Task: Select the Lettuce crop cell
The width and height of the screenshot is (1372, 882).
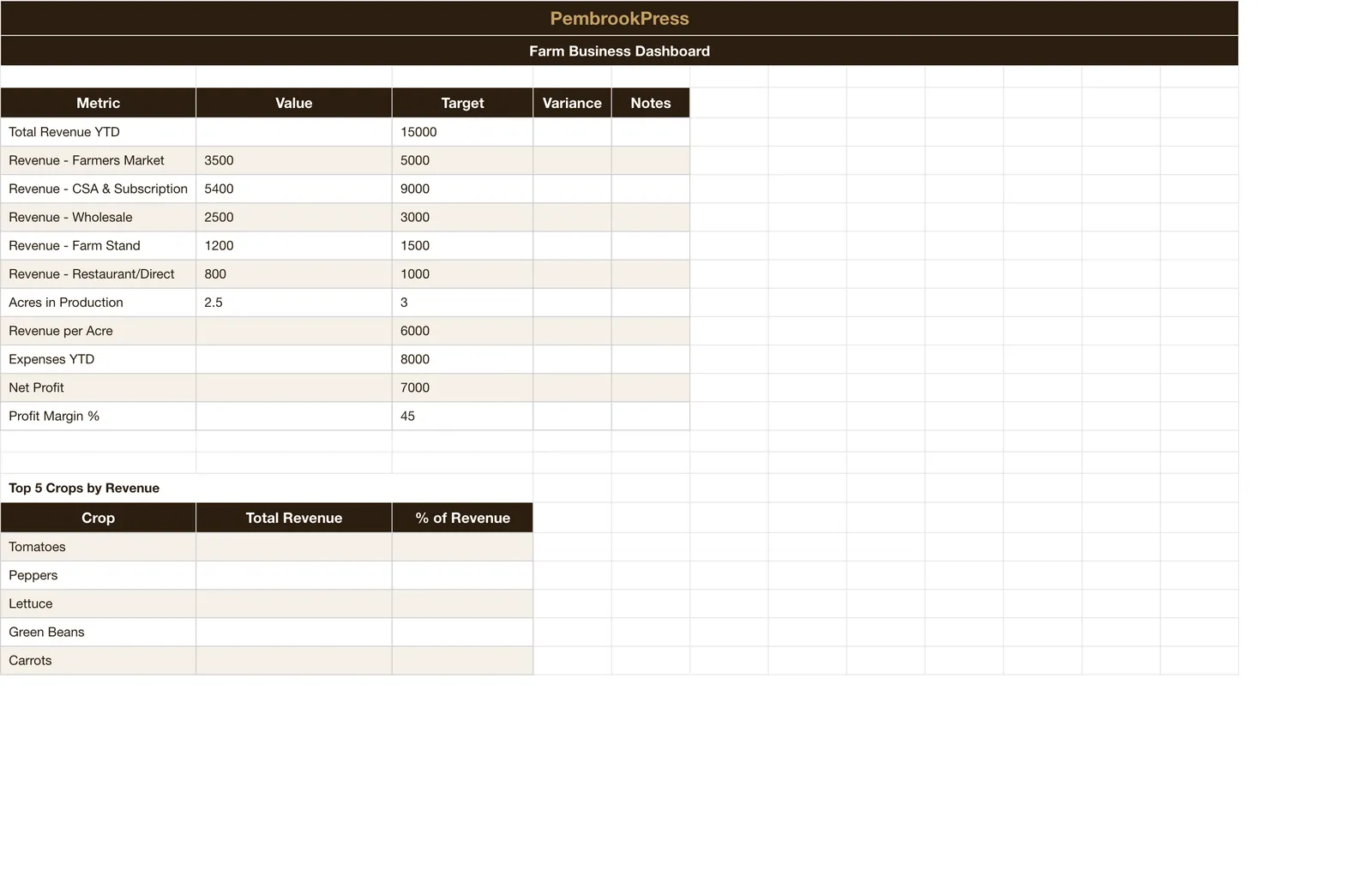Action: [98, 603]
